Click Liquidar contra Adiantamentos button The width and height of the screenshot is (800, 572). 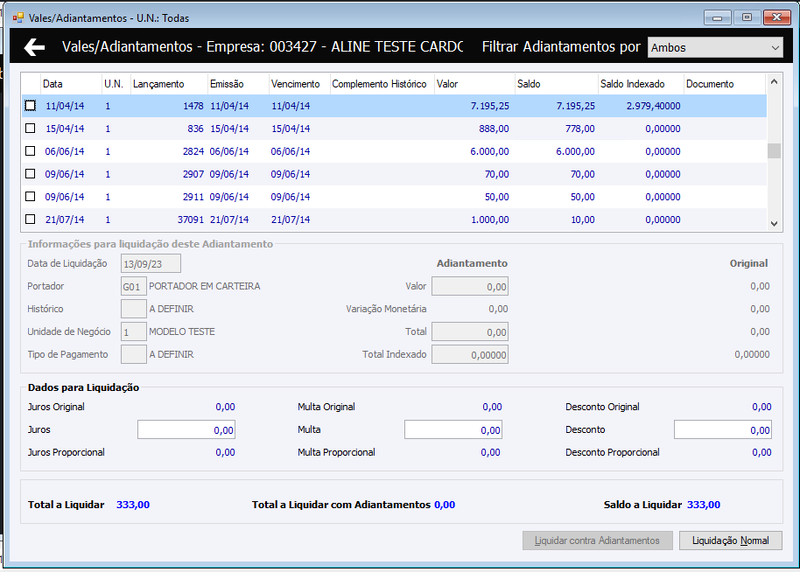597,540
